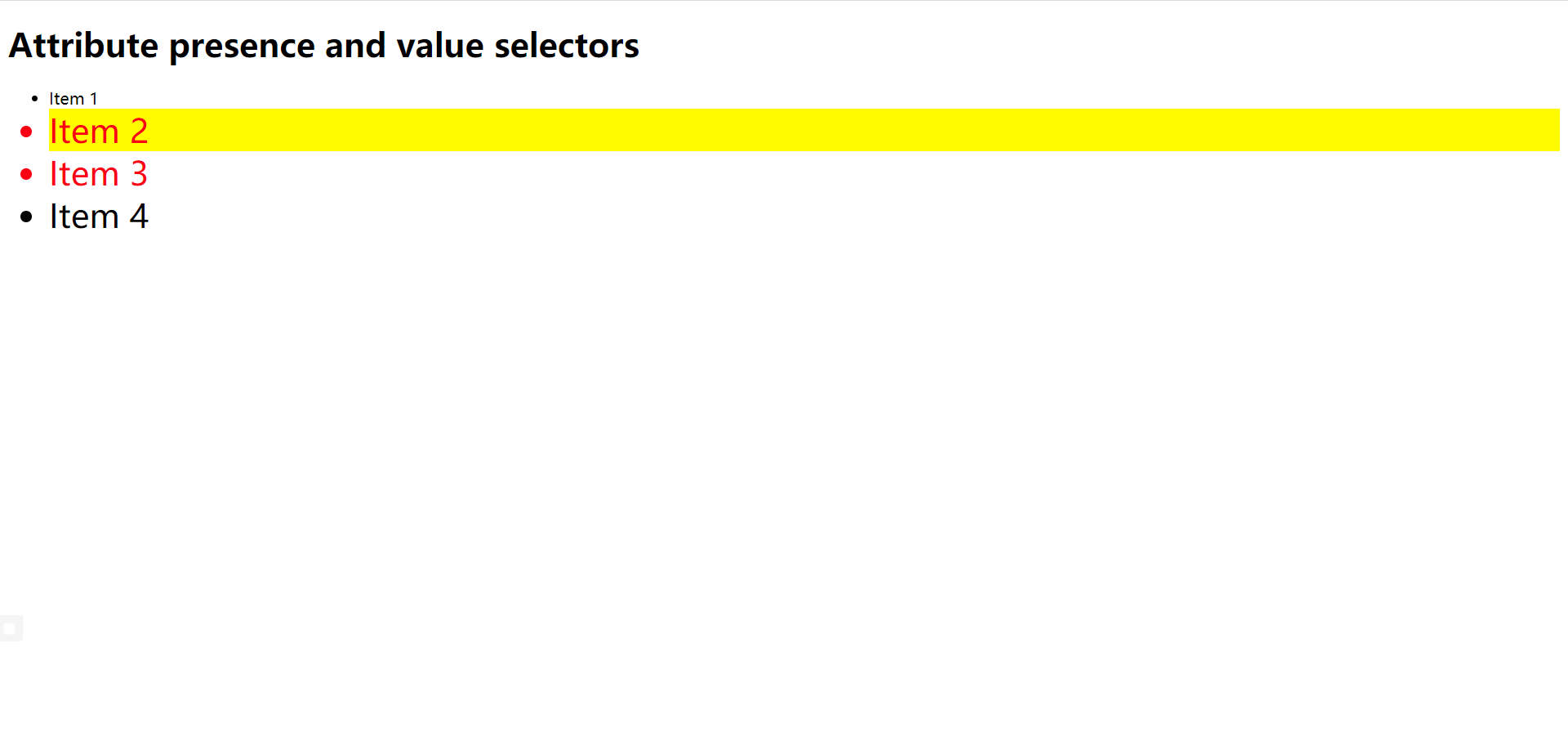Image resolution: width=1568 pixels, height=737 pixels.
Task: Click the small black bullet before Item 1
Action: [34, 99]
